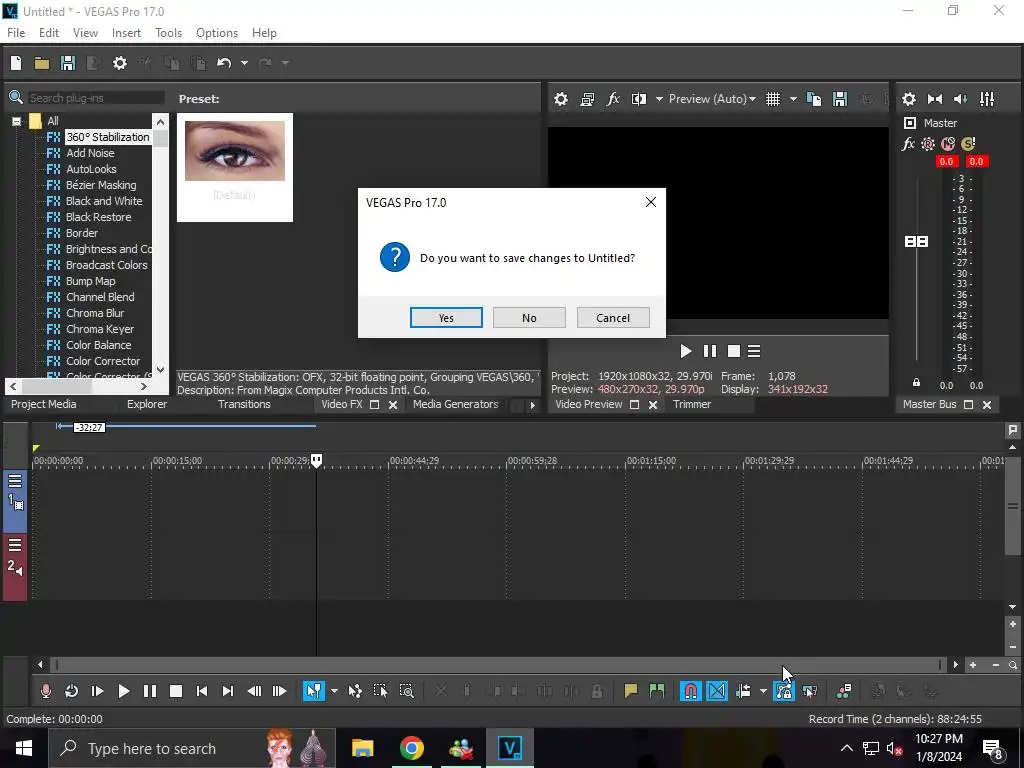Click the Master fader slider handle
Screen dimensions: 1024x768
click(x=916, y=242)
